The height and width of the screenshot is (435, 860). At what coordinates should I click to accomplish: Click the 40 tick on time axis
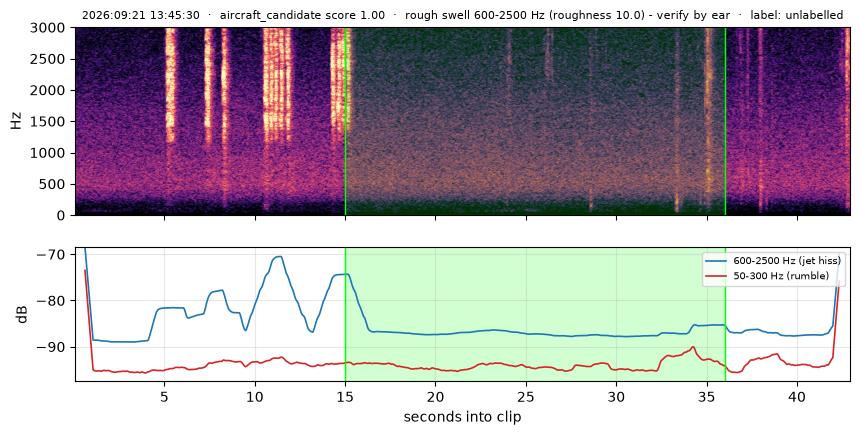coord(797,395)
